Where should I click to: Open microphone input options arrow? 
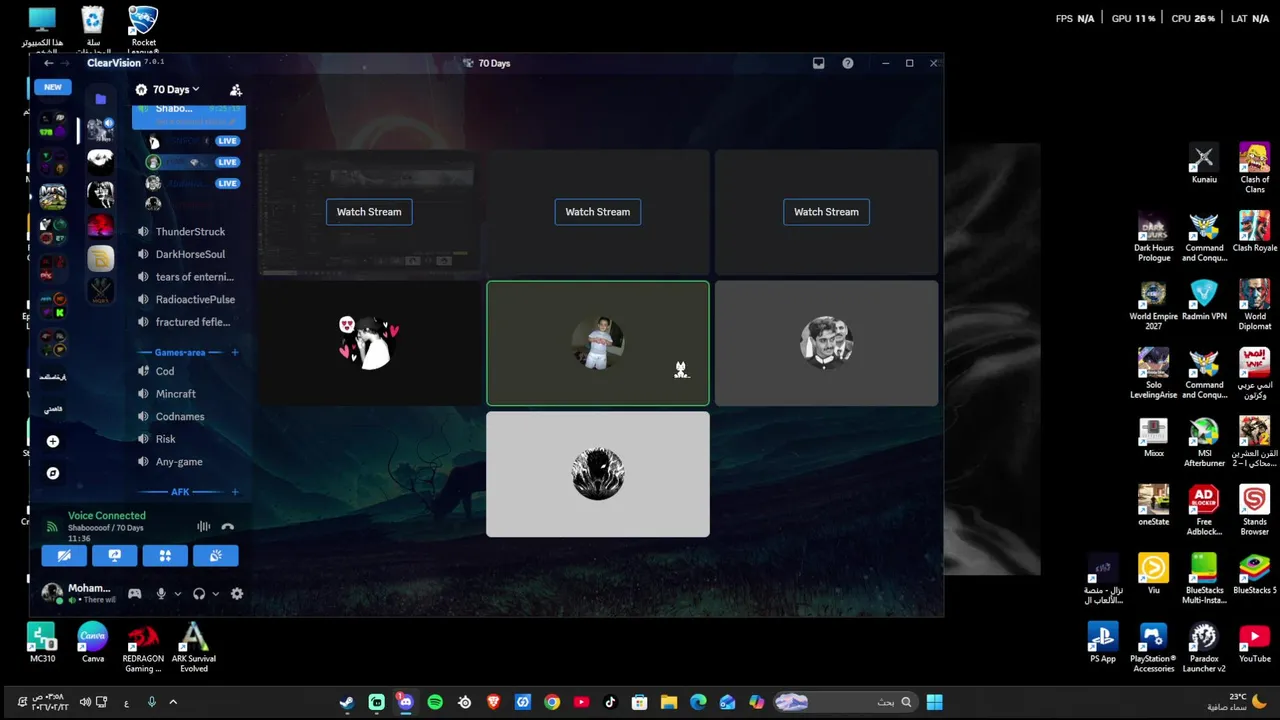point(178,594)
